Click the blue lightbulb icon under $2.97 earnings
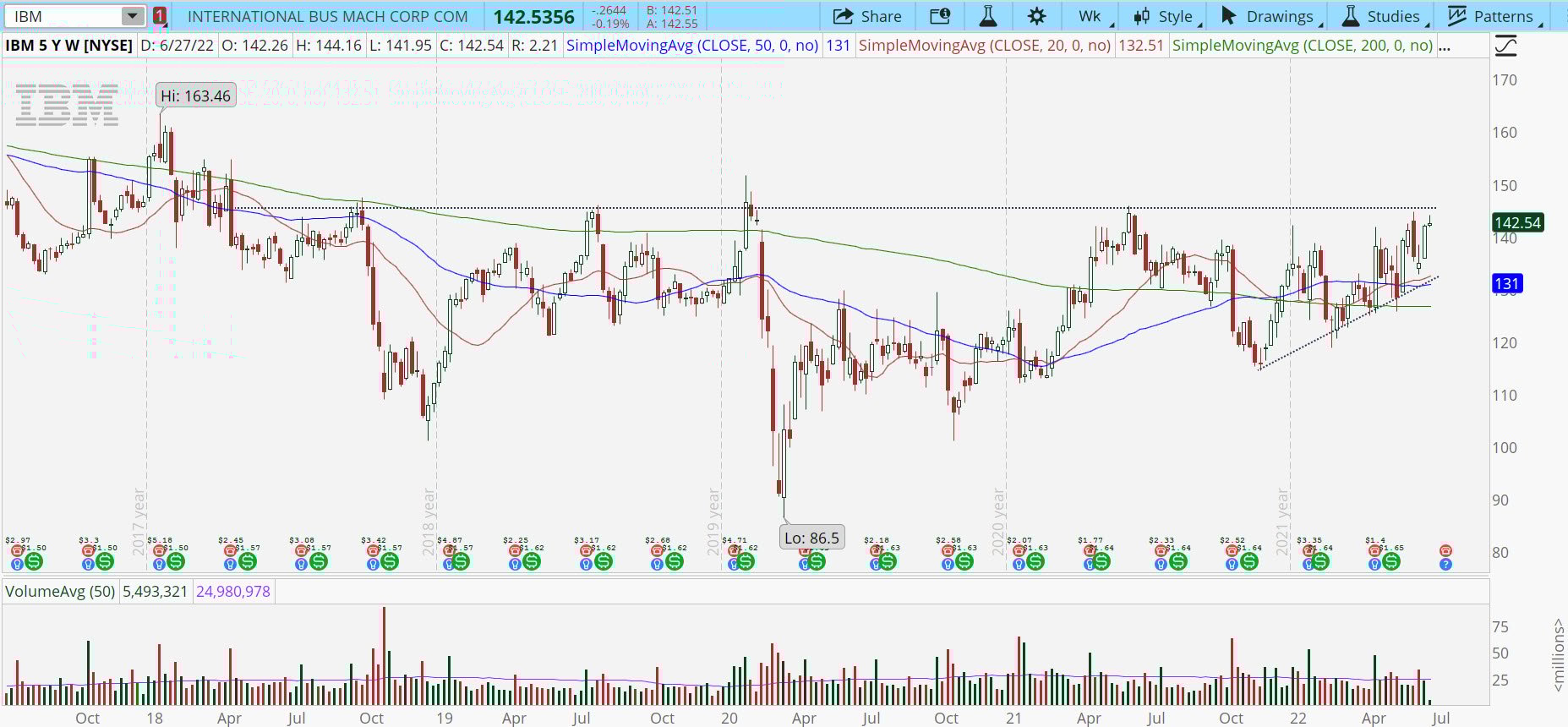The height and width of the screenshot is (727, 1568). (17, 564)
